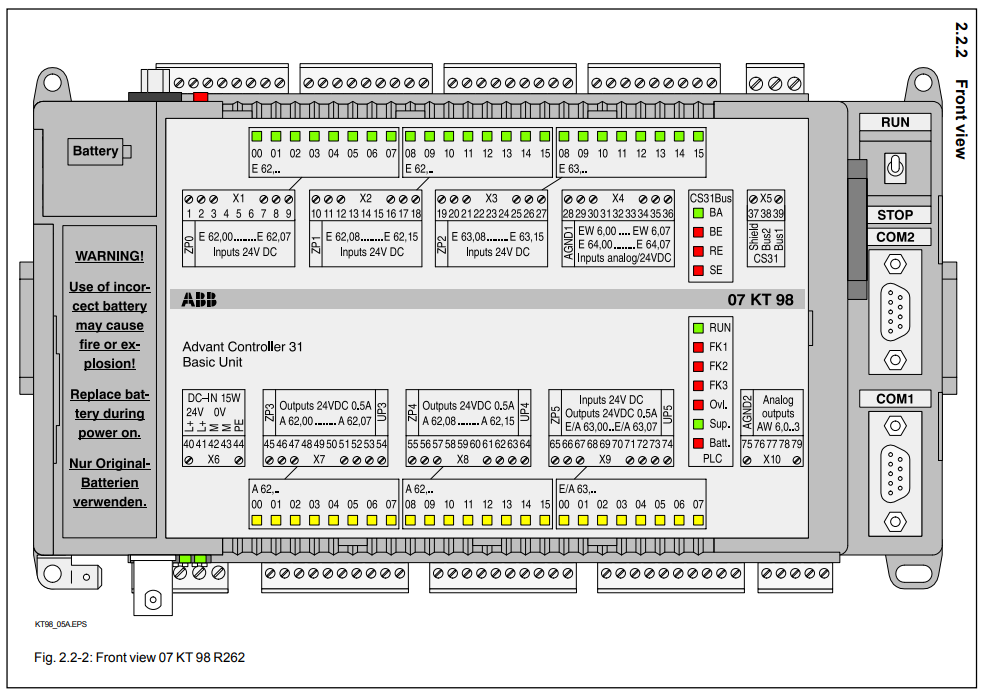This screenshot has height=695, width=984.
Task: Select the COM2 serial port connector
Action: pyautogui.click(x=896, y=309)
